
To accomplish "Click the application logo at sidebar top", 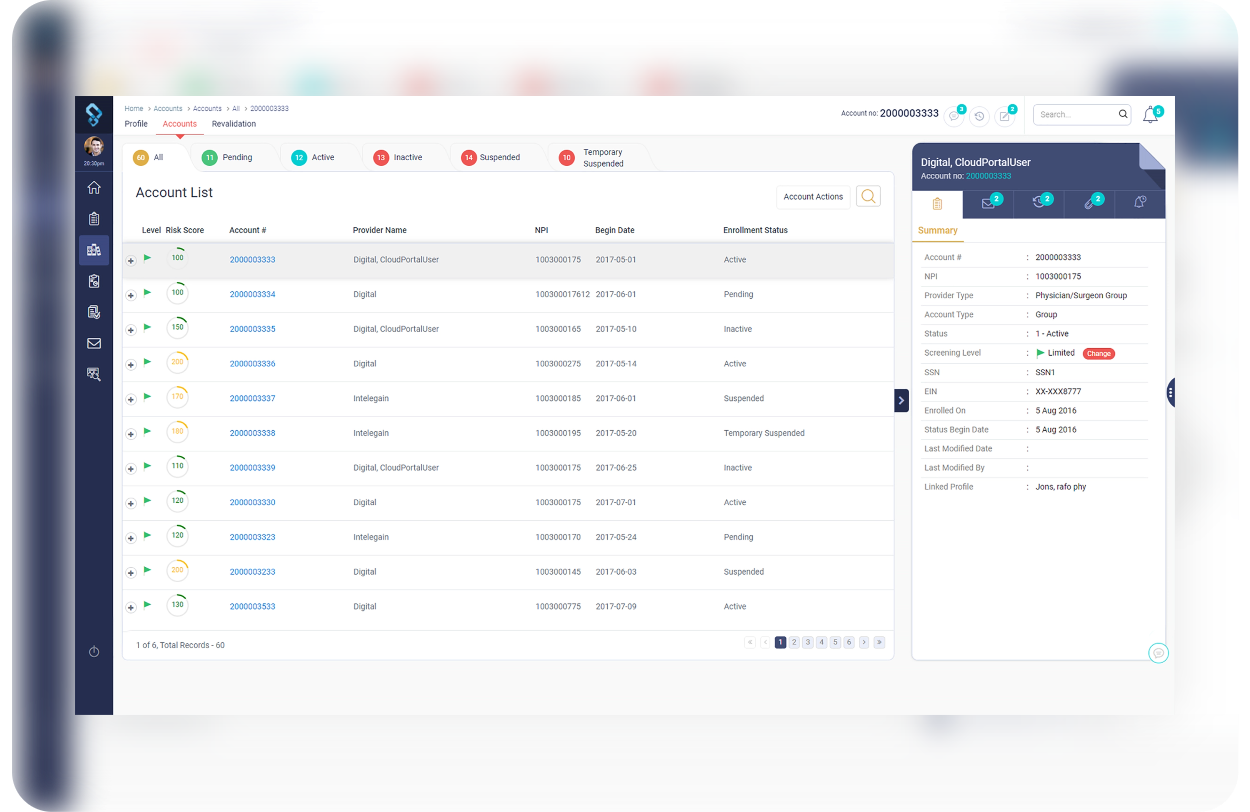I will pos(94,114).
